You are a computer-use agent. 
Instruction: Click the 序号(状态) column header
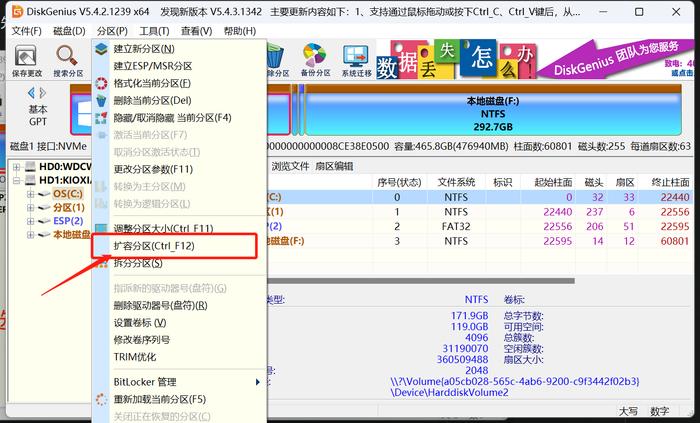point(399,182)
